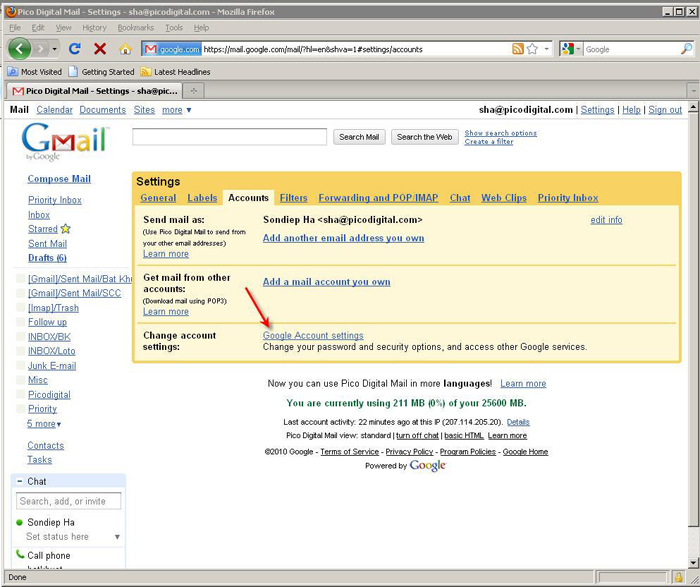
Task: Click the account activity Details link
Action: tap(518, 422)
